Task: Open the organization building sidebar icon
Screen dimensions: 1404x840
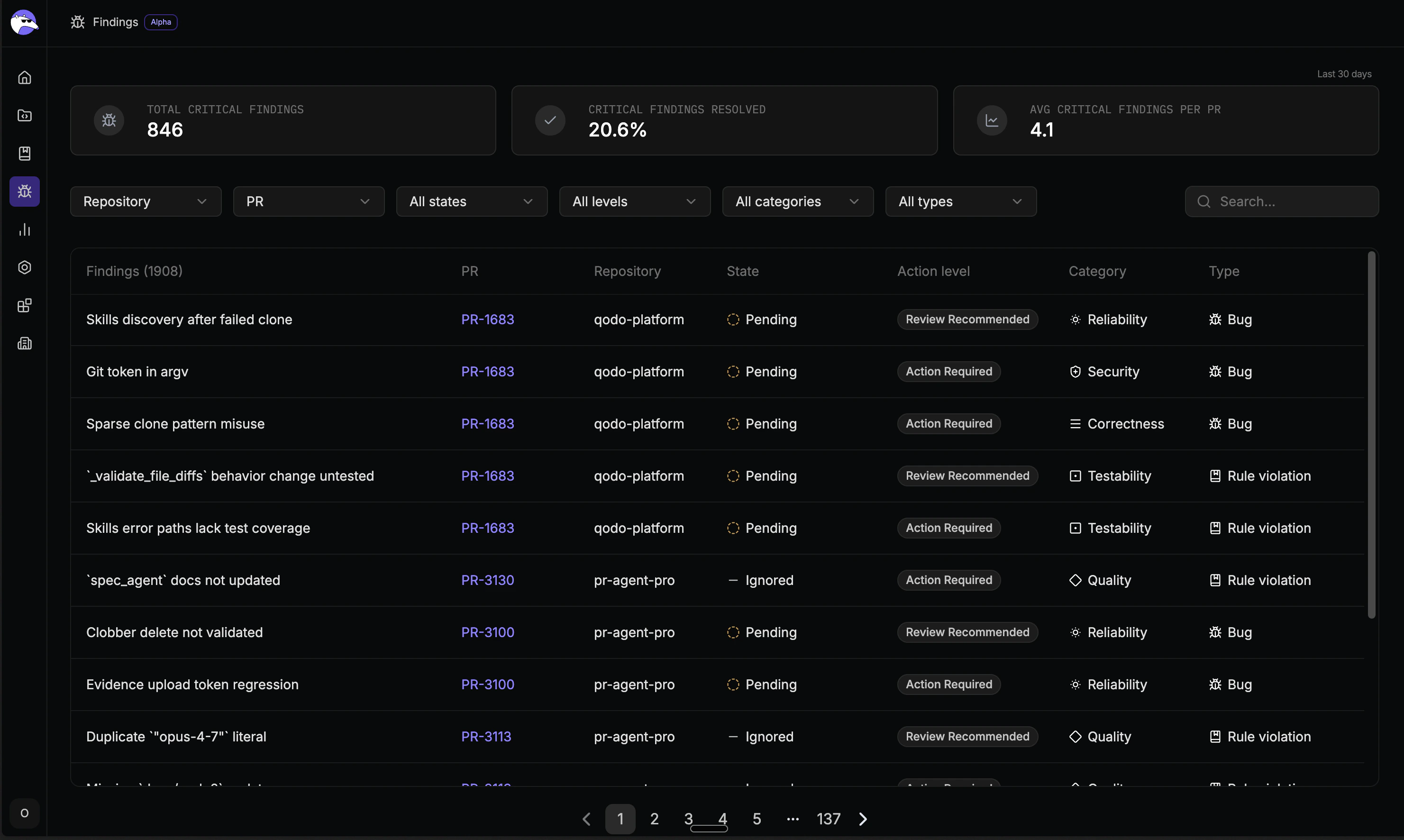Action: pyautogui.click(x=24, y=344)
